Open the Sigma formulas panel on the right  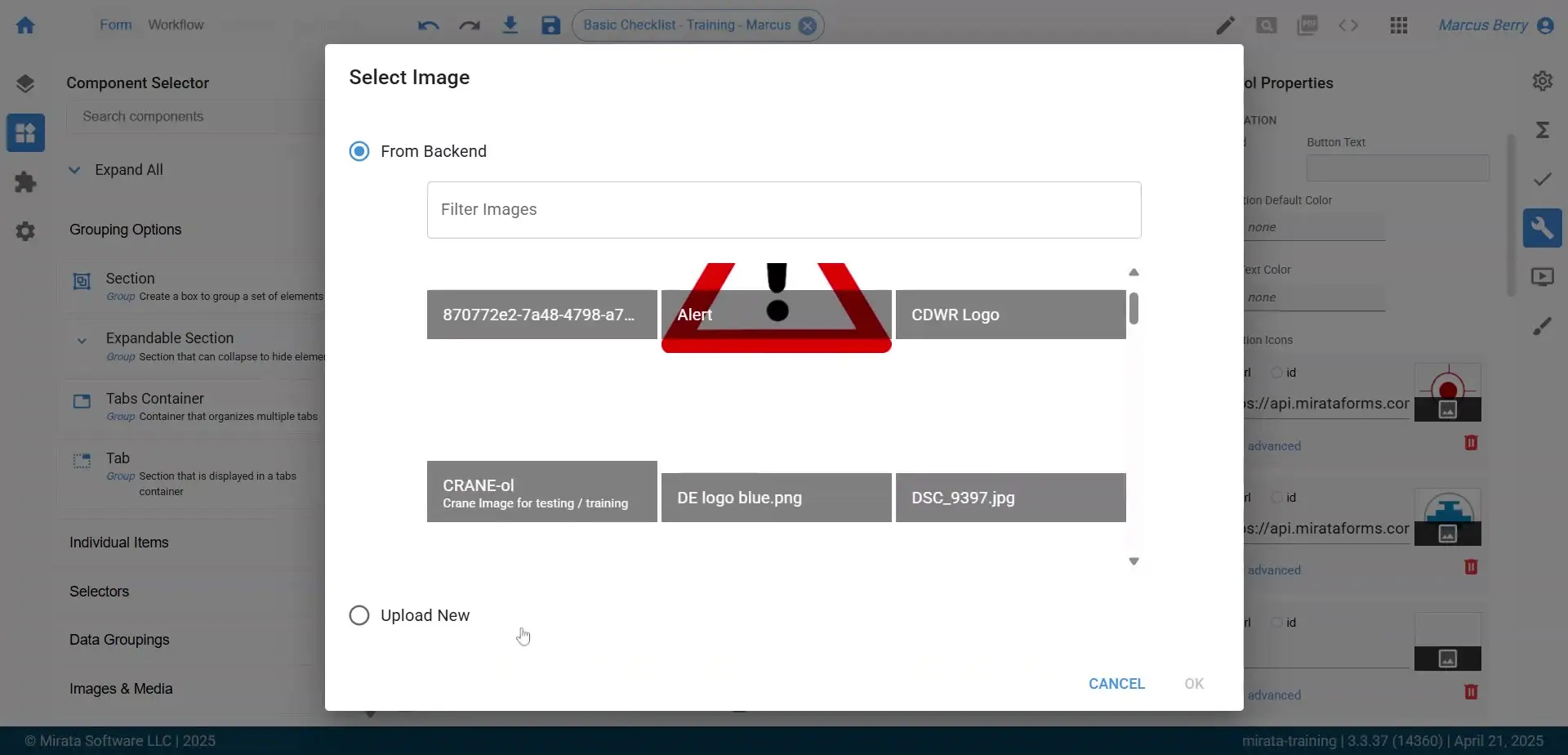1543,129
